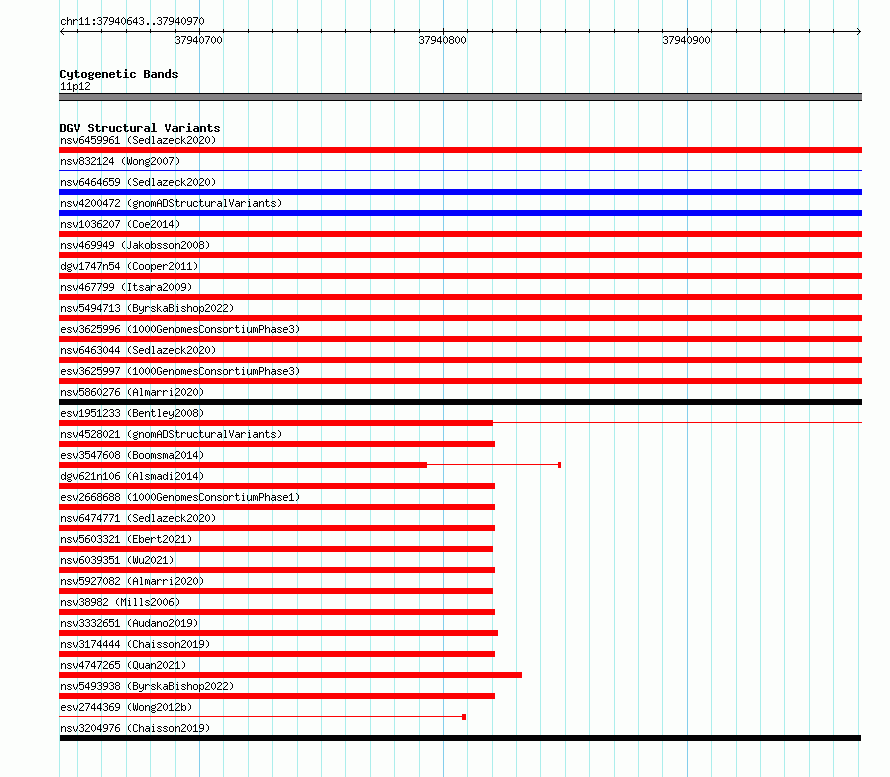The image size is (890, 777).
Task: Click esv3547608 (Boomsma2014) label
Action: (132, 455)
